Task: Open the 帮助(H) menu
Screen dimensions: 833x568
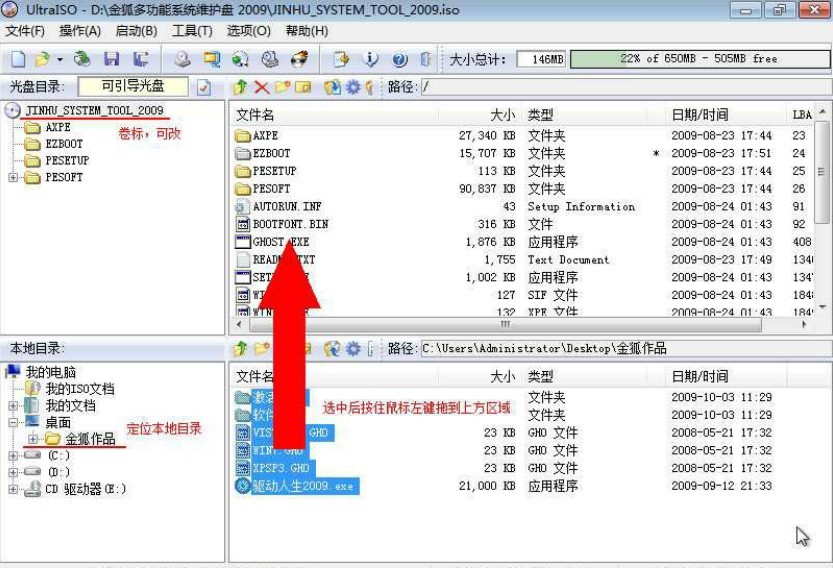Action: [307, 31]
